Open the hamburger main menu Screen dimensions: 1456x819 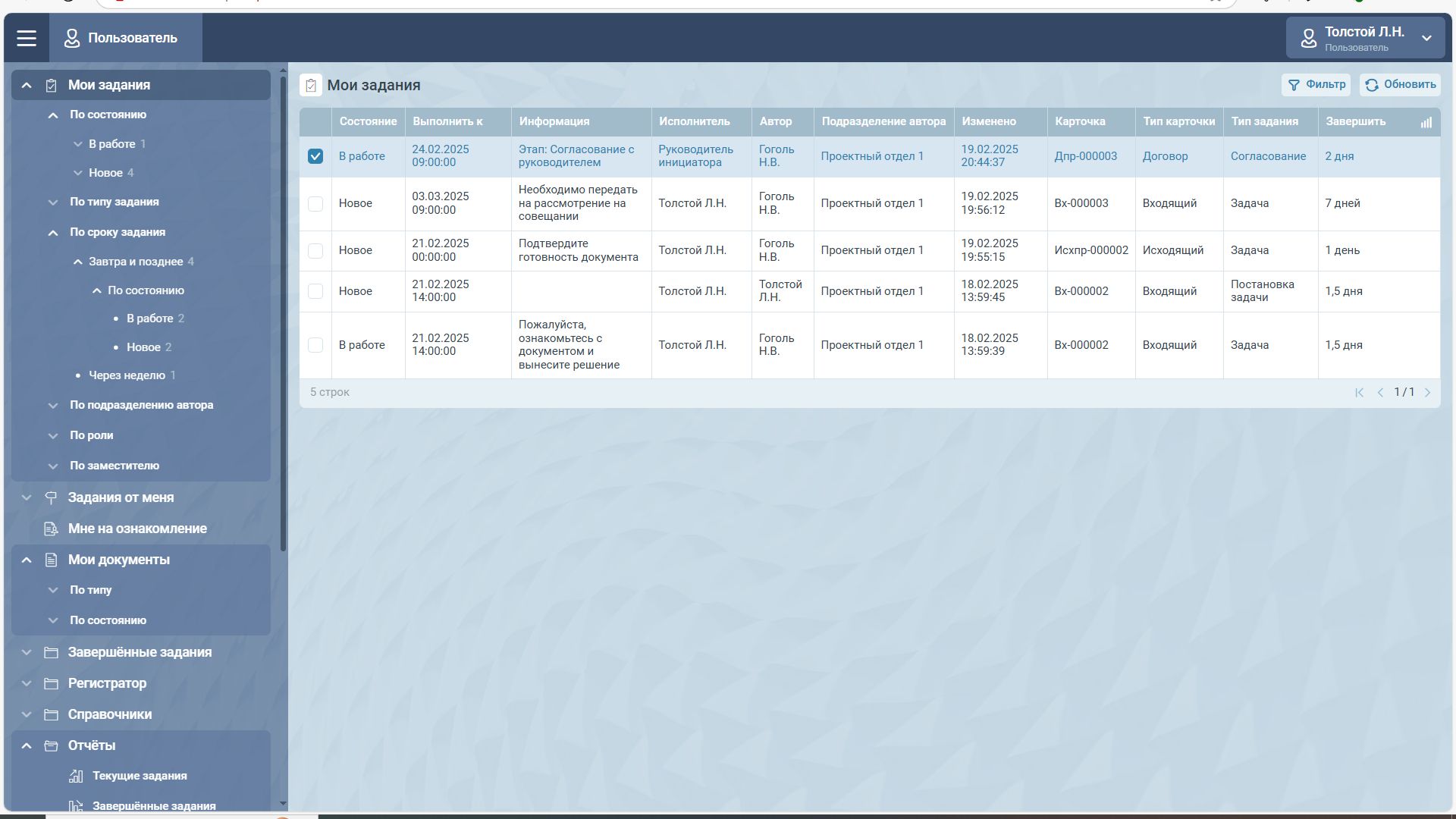pos(27,38)
